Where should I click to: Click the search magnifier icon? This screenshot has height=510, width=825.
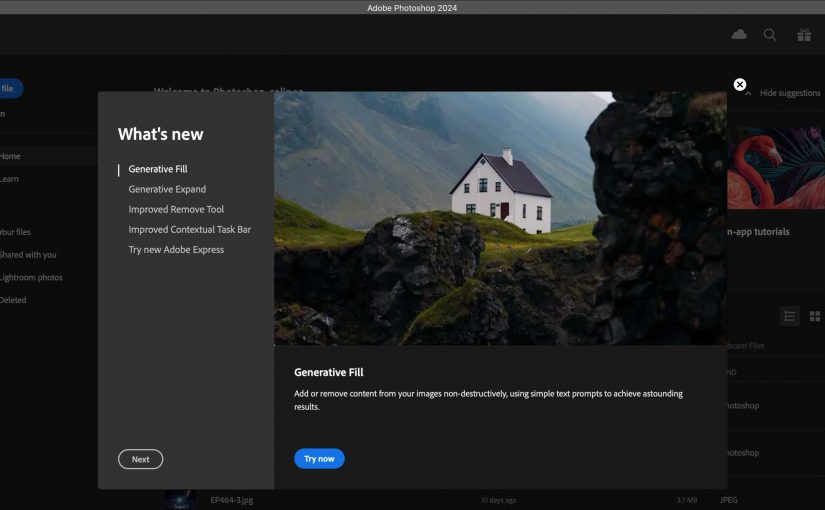(770, 35)
